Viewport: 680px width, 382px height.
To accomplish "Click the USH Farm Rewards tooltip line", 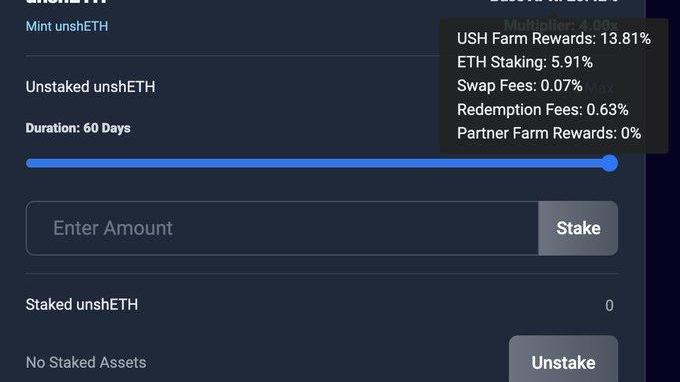I will 554,39.
